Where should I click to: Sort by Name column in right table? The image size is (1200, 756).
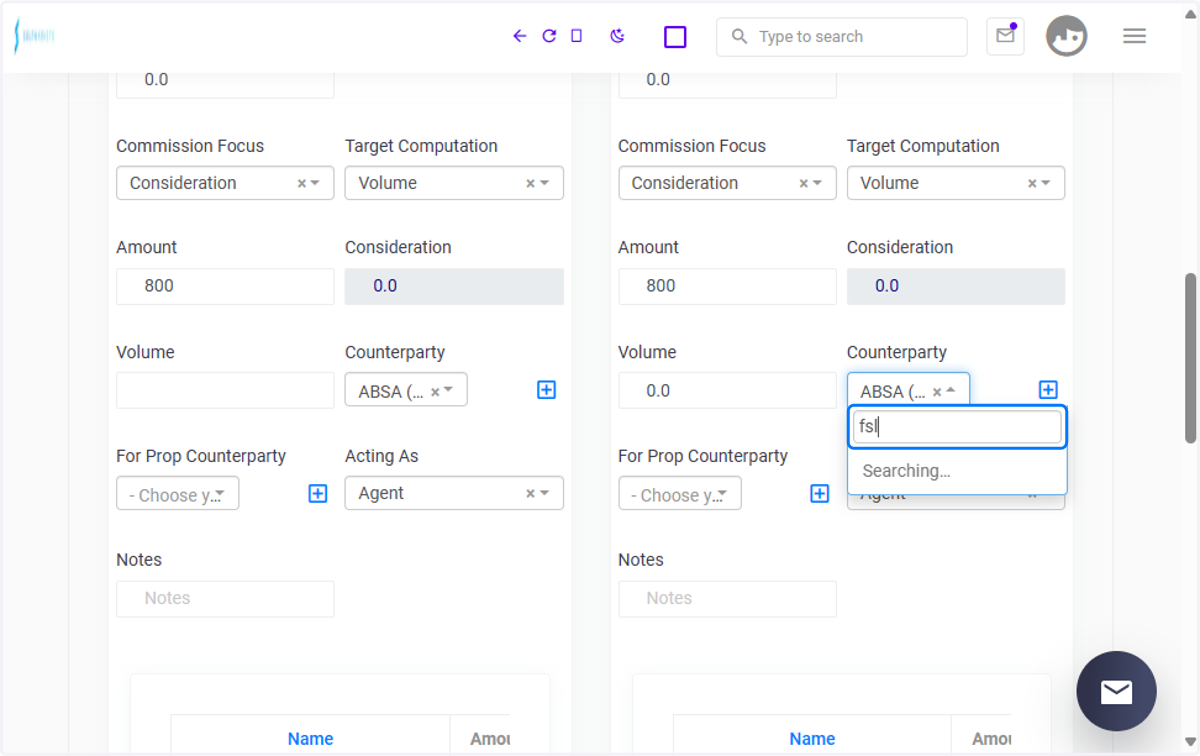tap(812, 739)
